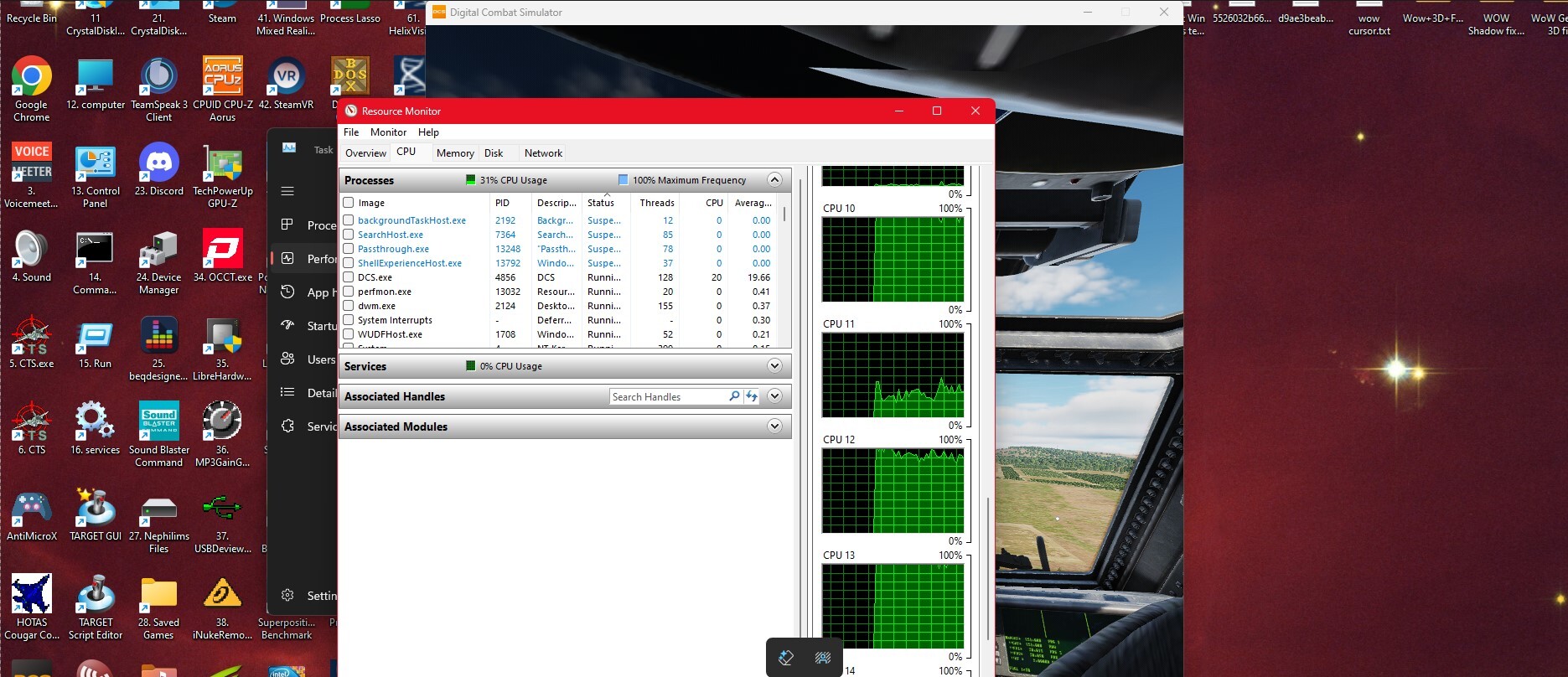Switch to Disk tab

494,153
